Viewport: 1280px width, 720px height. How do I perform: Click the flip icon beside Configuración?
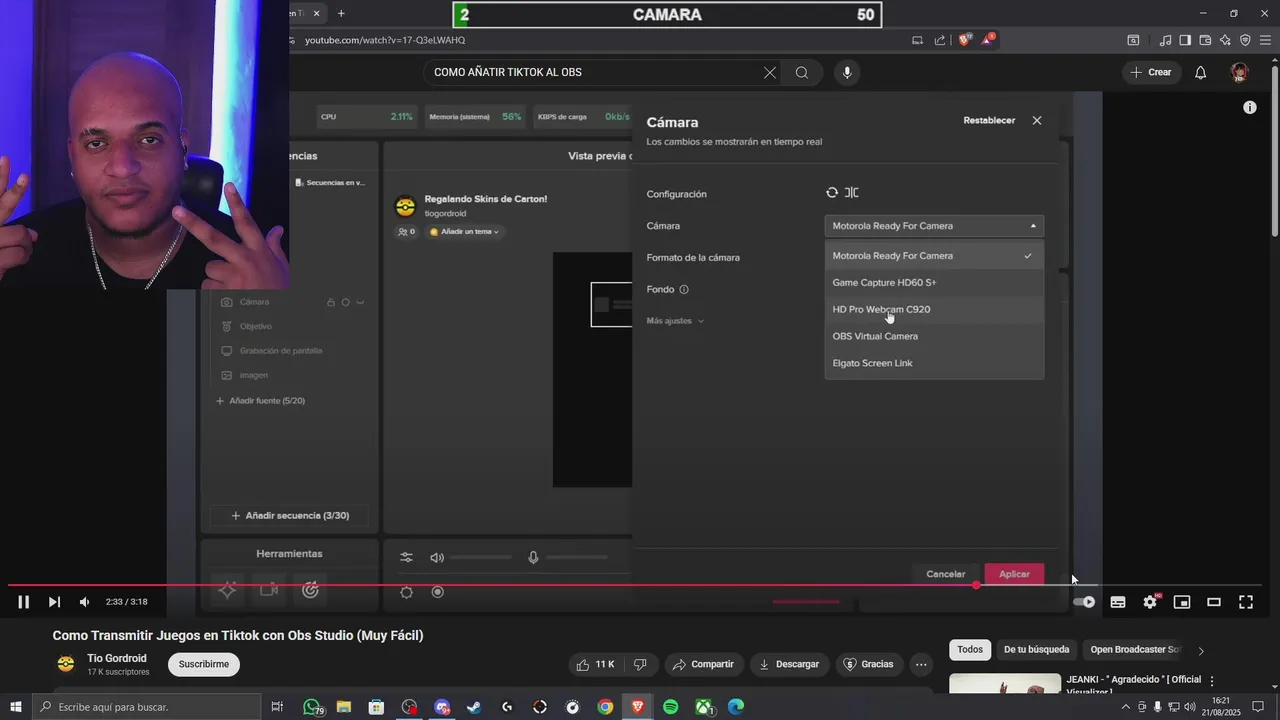(852, 193)
